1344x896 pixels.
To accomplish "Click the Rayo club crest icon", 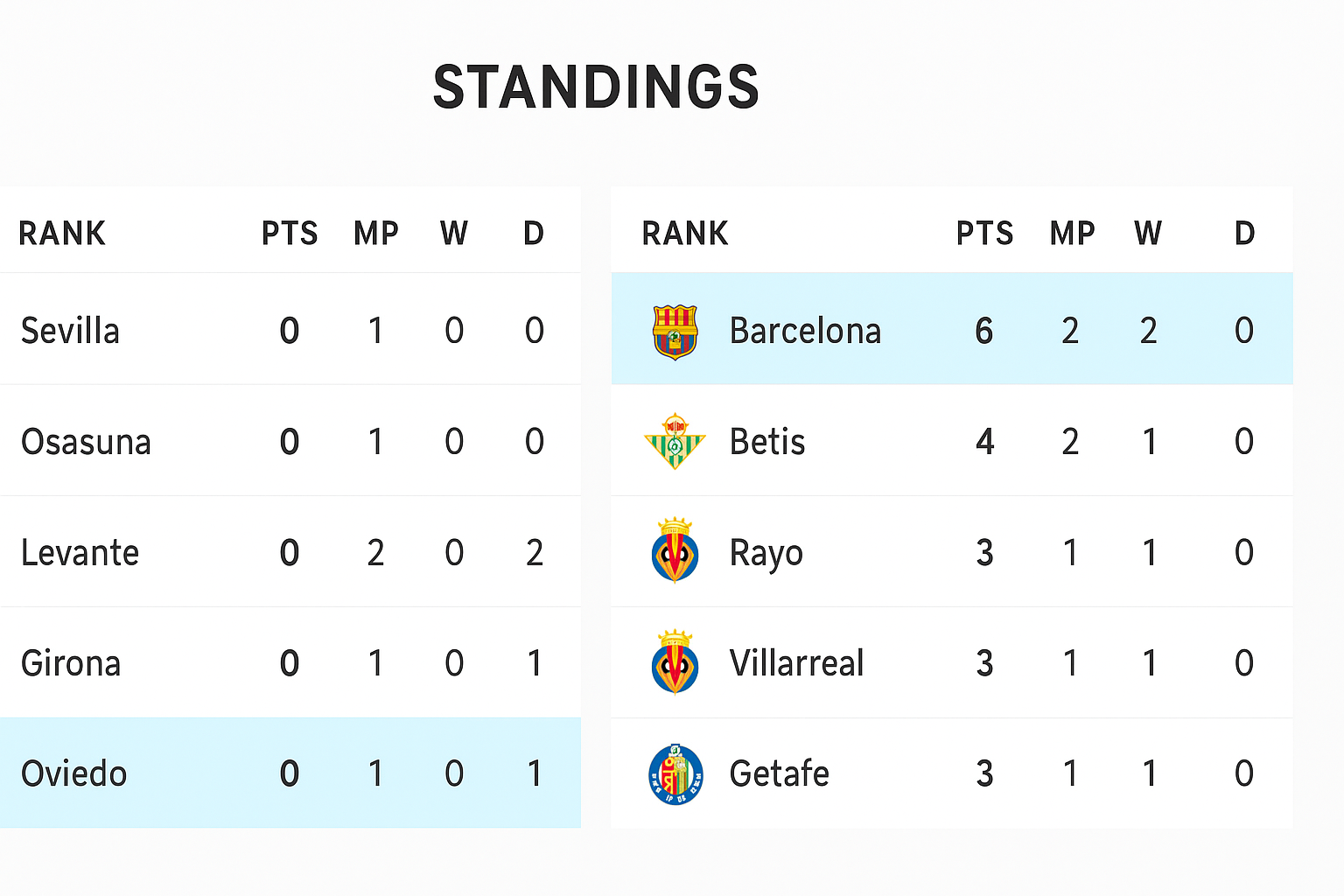I will [x=675, y=552].
